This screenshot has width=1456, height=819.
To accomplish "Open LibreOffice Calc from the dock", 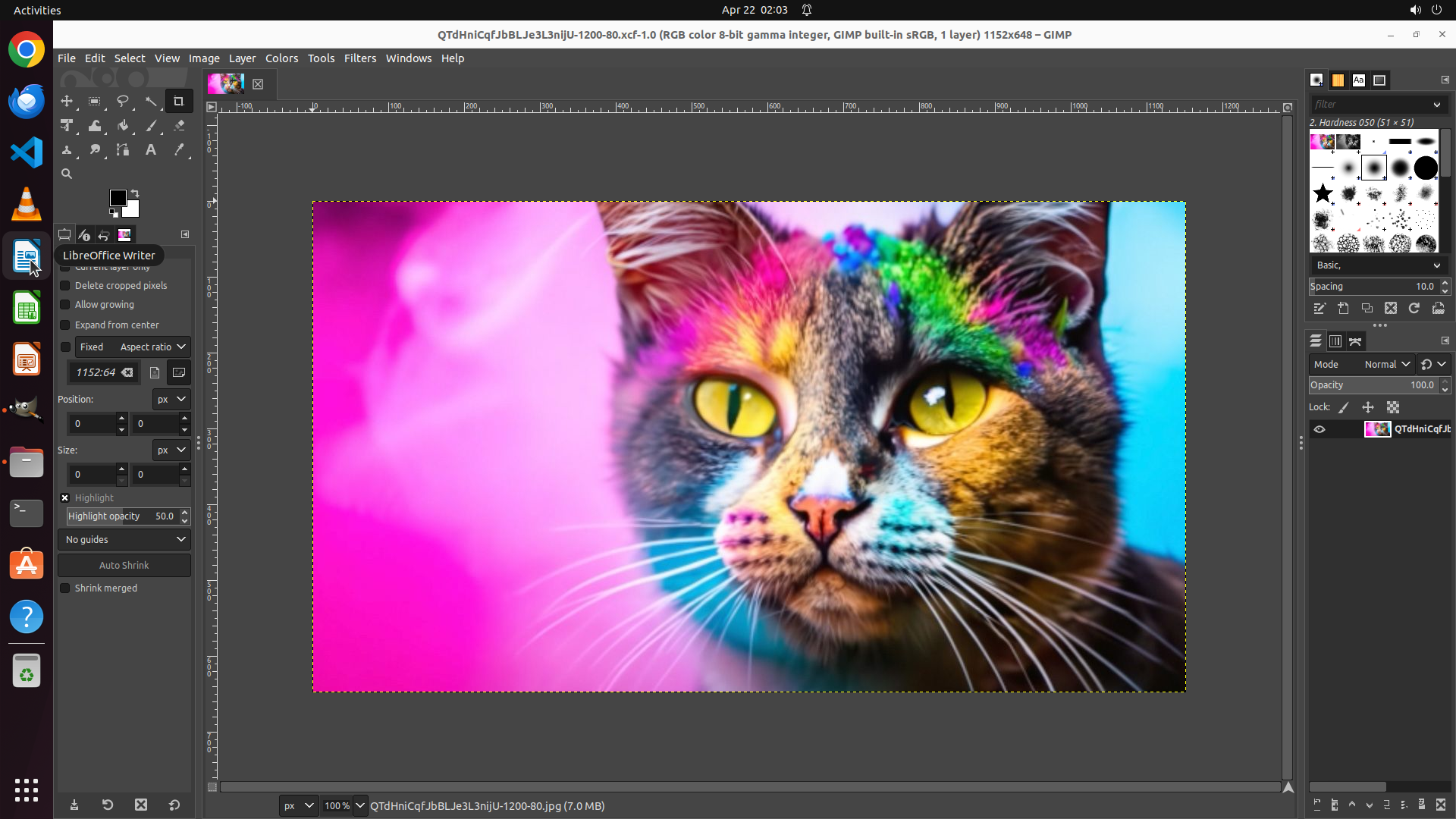I will [27, 309].
